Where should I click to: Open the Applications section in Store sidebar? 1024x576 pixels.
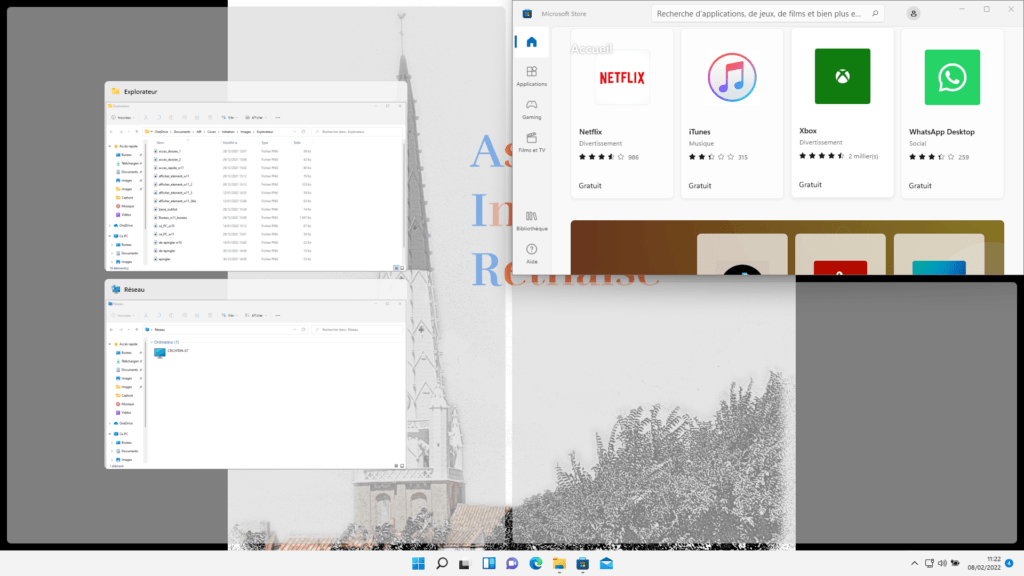pyautogui.click(x=532, y=76)
